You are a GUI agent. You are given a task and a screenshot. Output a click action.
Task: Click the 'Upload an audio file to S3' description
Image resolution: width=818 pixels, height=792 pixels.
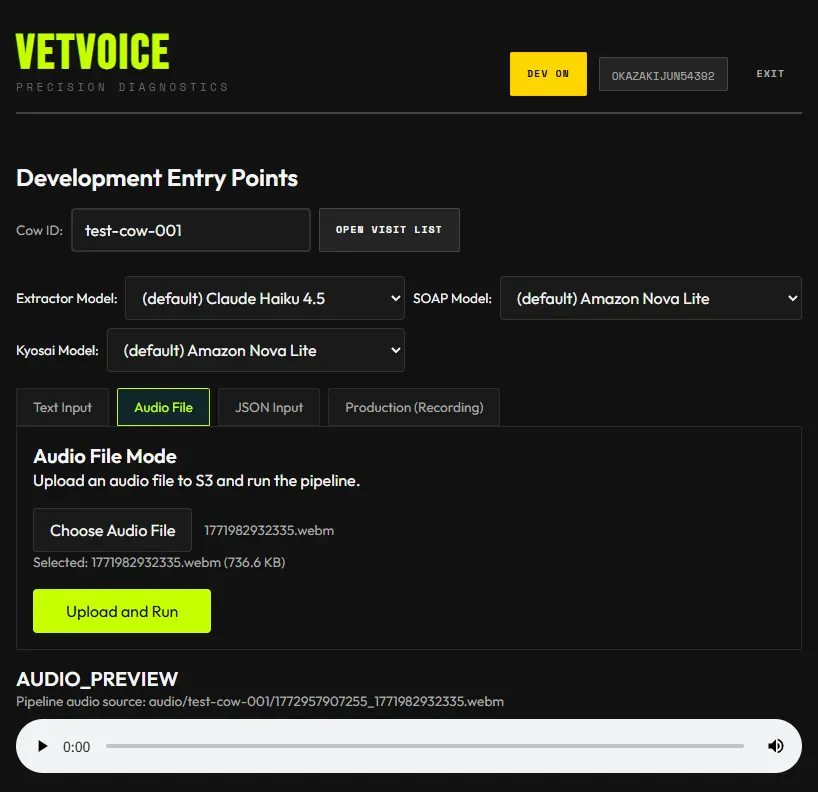(x=197, y=481)
